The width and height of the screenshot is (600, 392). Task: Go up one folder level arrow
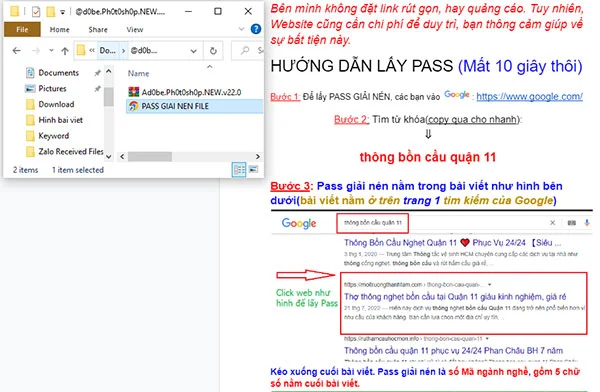click(65, 51)
